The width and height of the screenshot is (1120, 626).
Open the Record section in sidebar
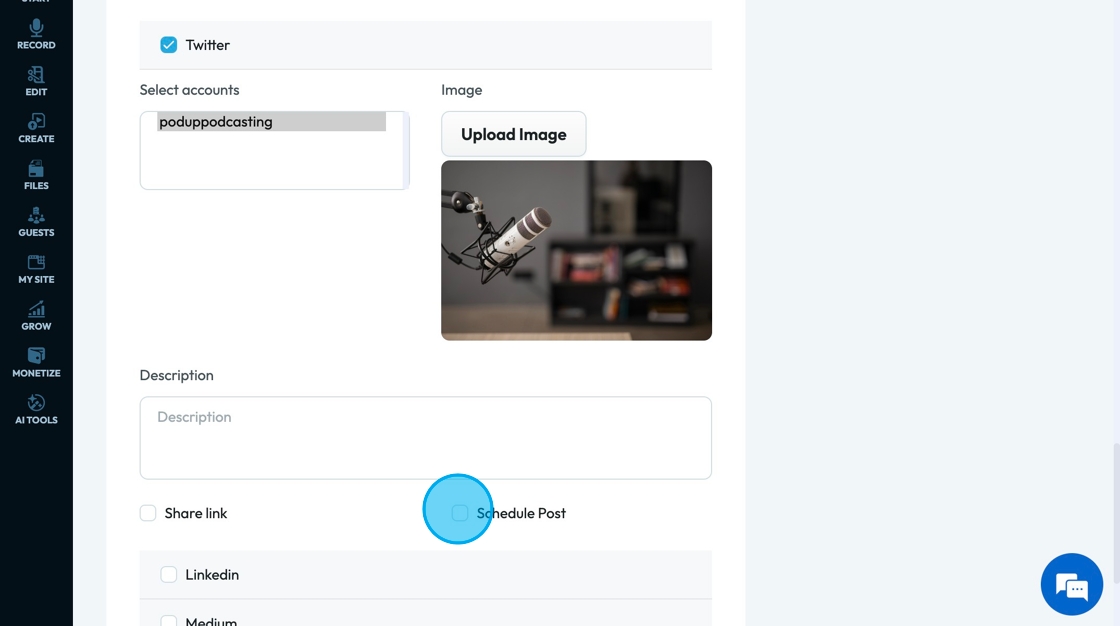click(x=36, y=34)
